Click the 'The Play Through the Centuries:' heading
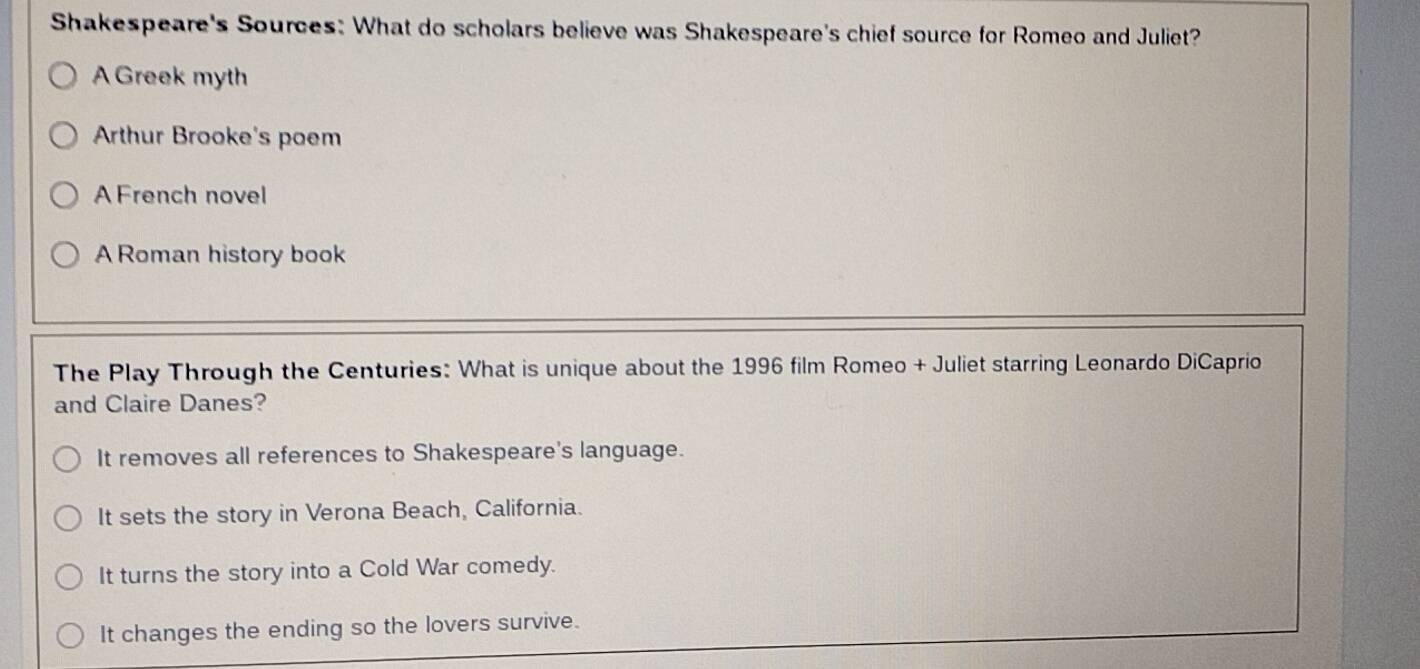The height and width of the screenshot is (669, 1420). 255,372
